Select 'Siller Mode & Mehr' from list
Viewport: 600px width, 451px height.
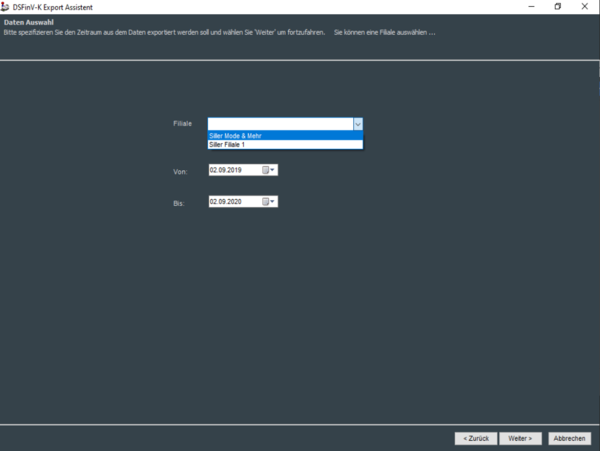pos(285,136)
